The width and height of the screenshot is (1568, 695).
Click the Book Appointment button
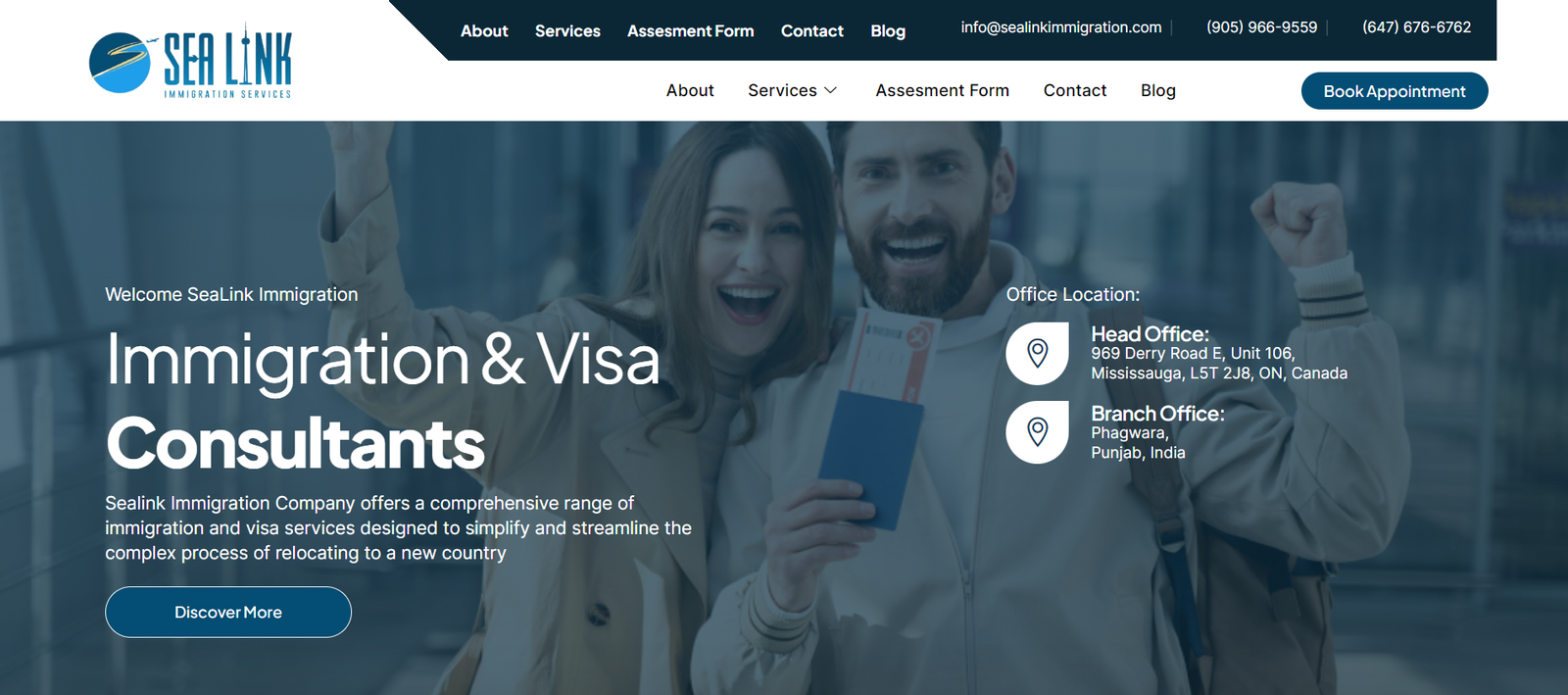[1395, 91]
